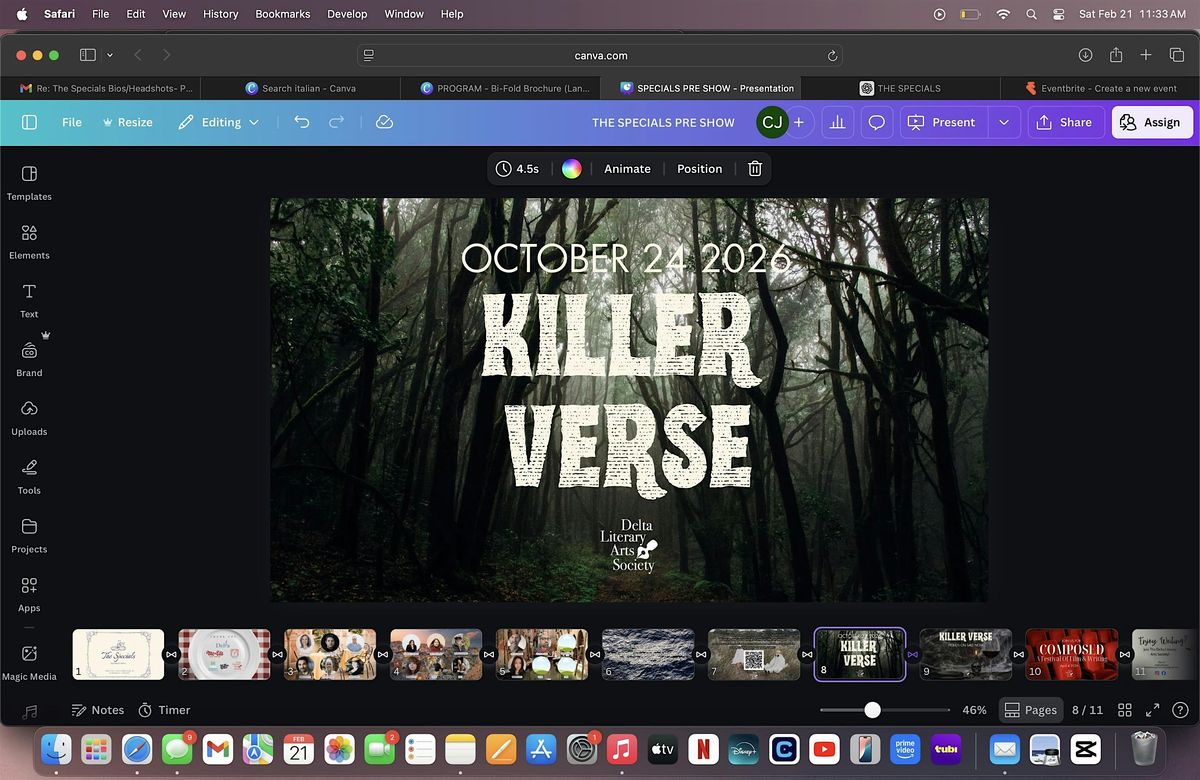This screenshot has width=1200, height=780.
Task: Select the Text tool in sidebar
Action: [29, 299]
